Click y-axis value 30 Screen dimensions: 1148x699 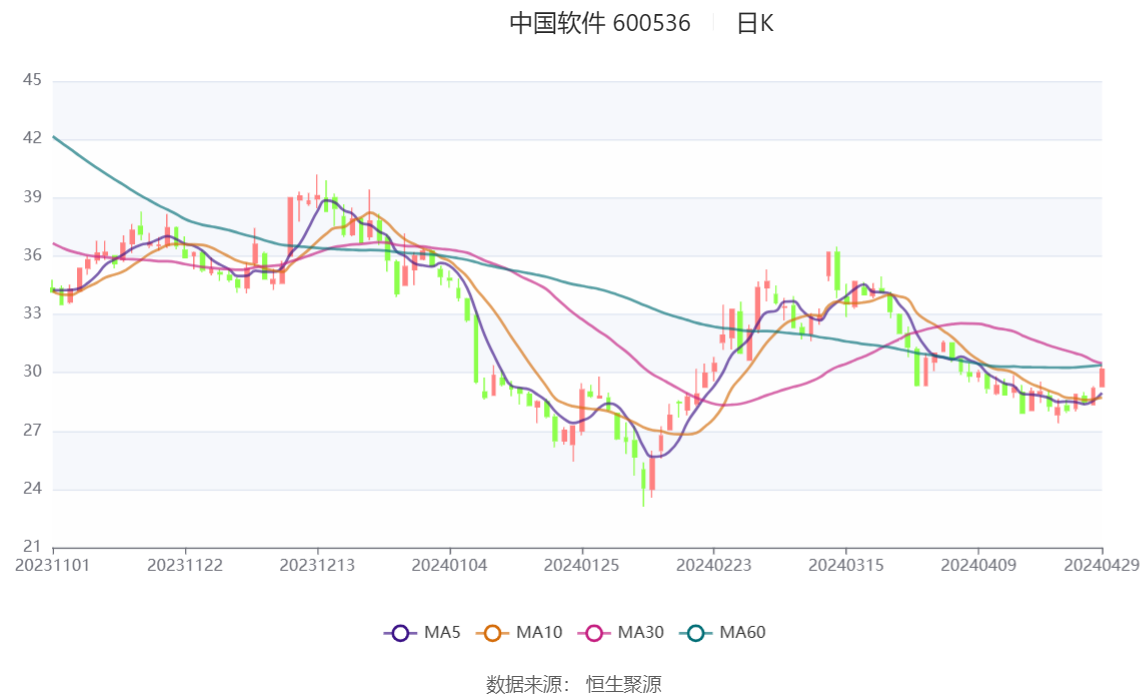point(32,371)
